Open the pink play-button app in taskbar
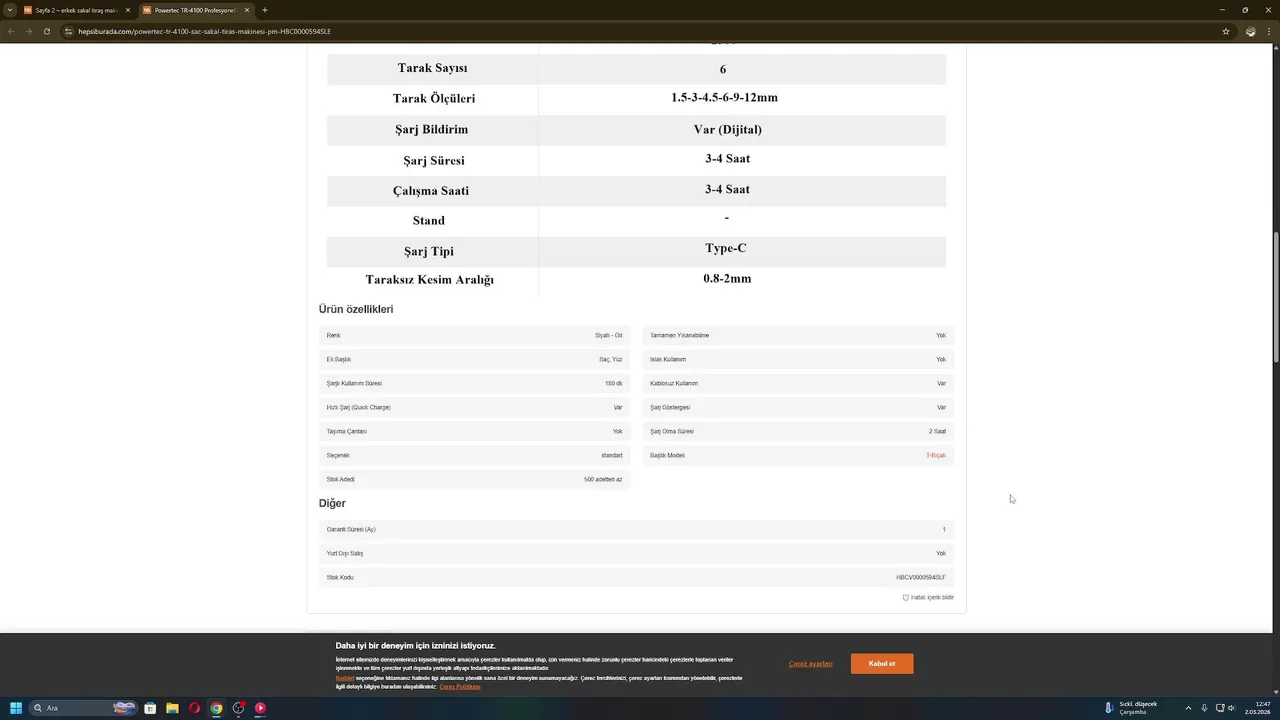The width and height of the screenshot is (1280, 720). click(x=260, y=708)
